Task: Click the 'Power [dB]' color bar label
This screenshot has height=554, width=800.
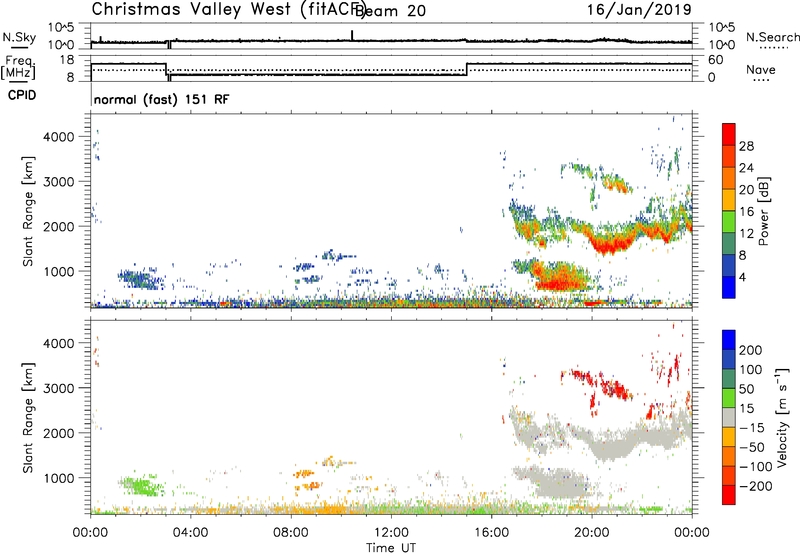Action: pos(764,211)
